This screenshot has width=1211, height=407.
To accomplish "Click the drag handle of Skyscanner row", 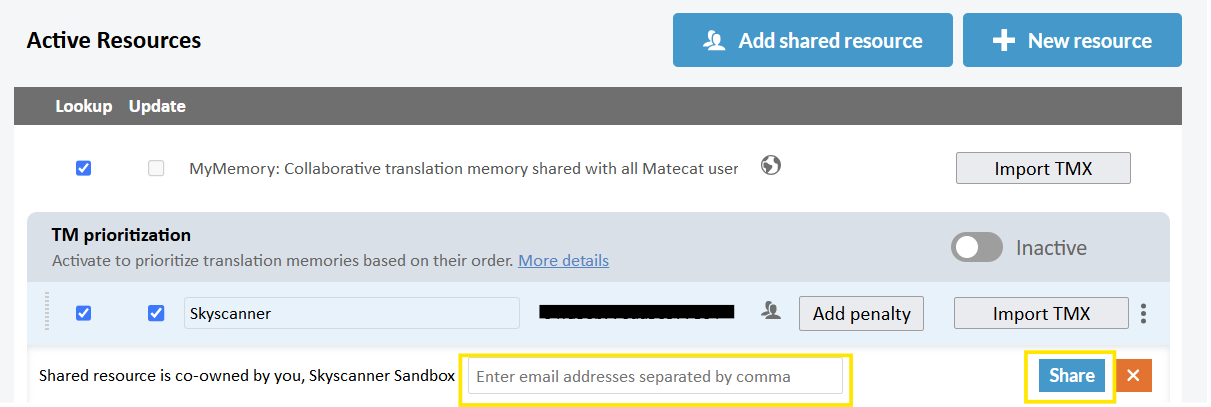I will (x=46, y=312).
